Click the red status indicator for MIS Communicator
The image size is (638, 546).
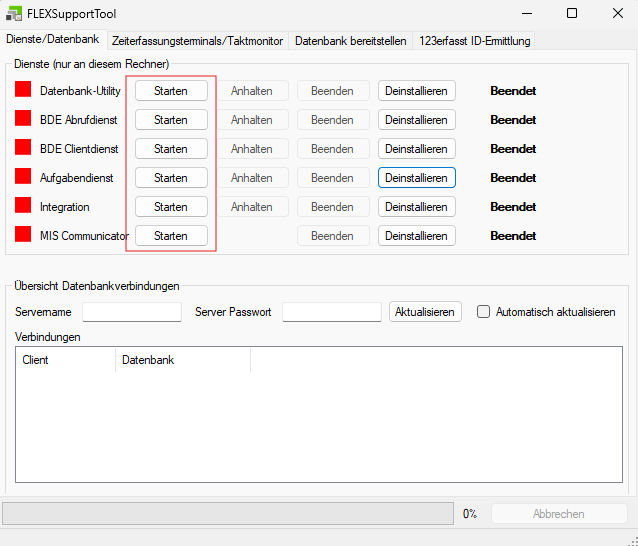point(23,236)
